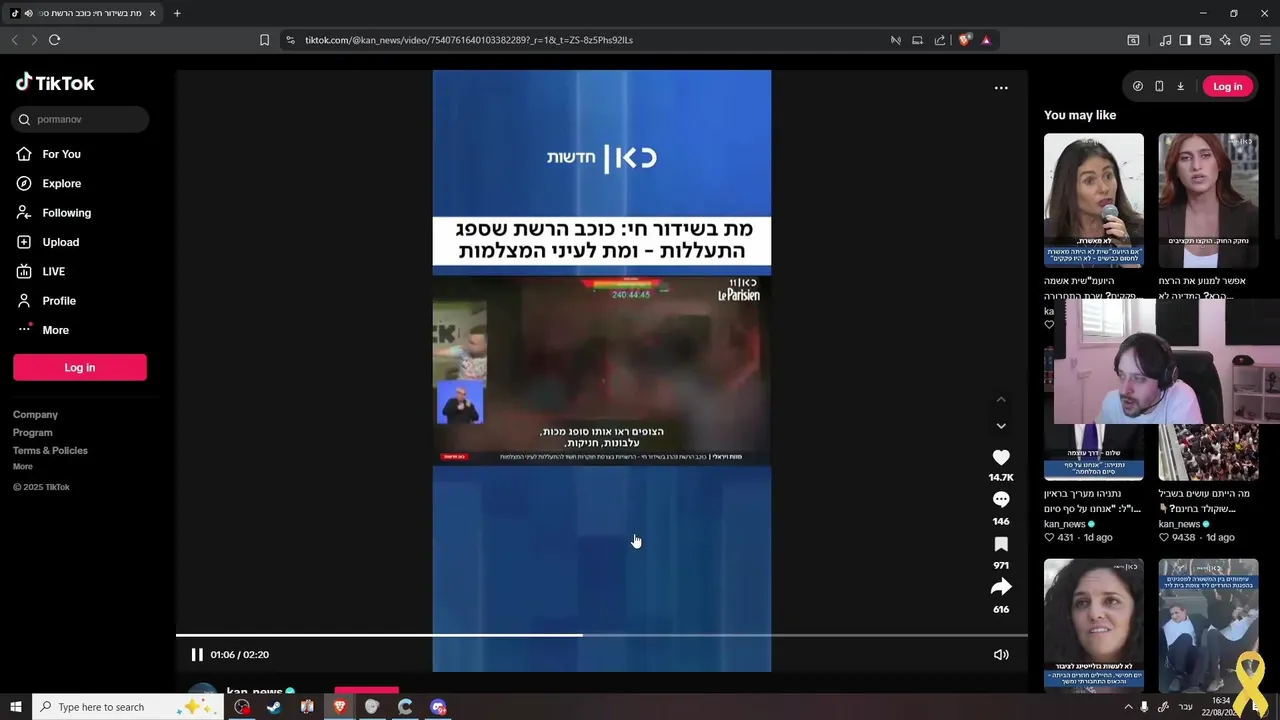Image resolution: width=1280 pixels, height=720 pixels.
Task: Click the get-app phone icon
Action: pyautogui.click(x=1159, y=86)
